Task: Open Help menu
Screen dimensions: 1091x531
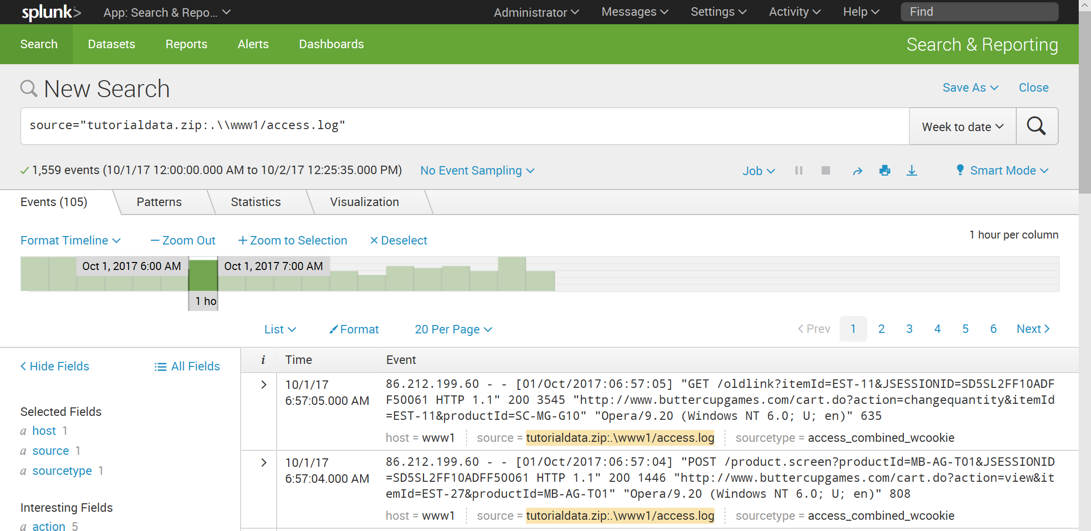Action: click(861, 12)
